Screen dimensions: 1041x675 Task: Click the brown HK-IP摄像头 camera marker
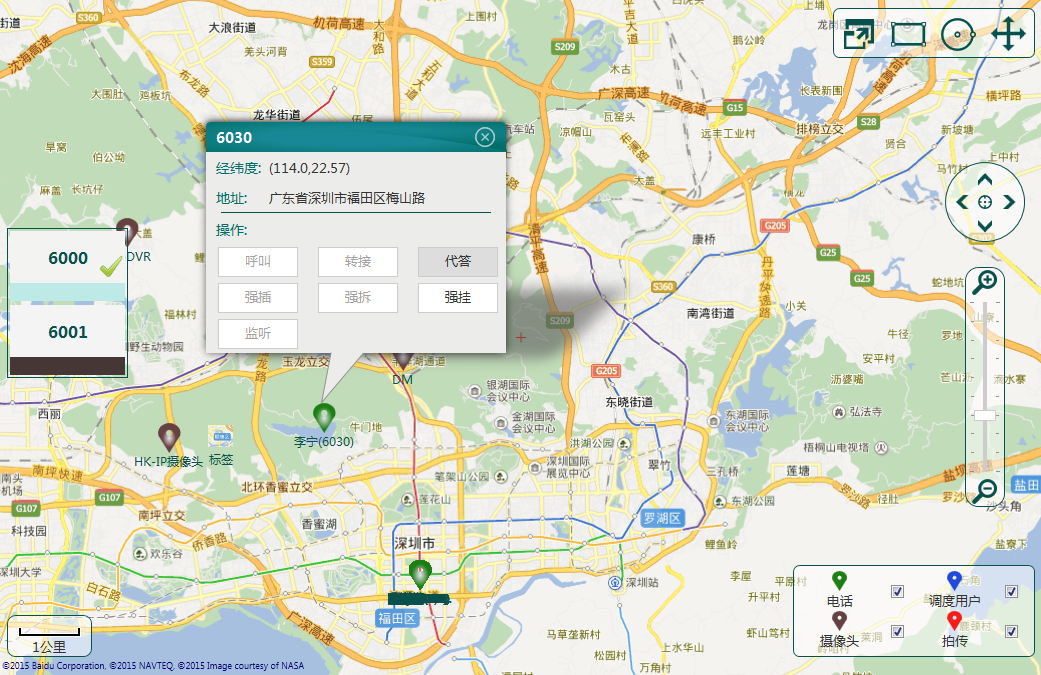169,436
